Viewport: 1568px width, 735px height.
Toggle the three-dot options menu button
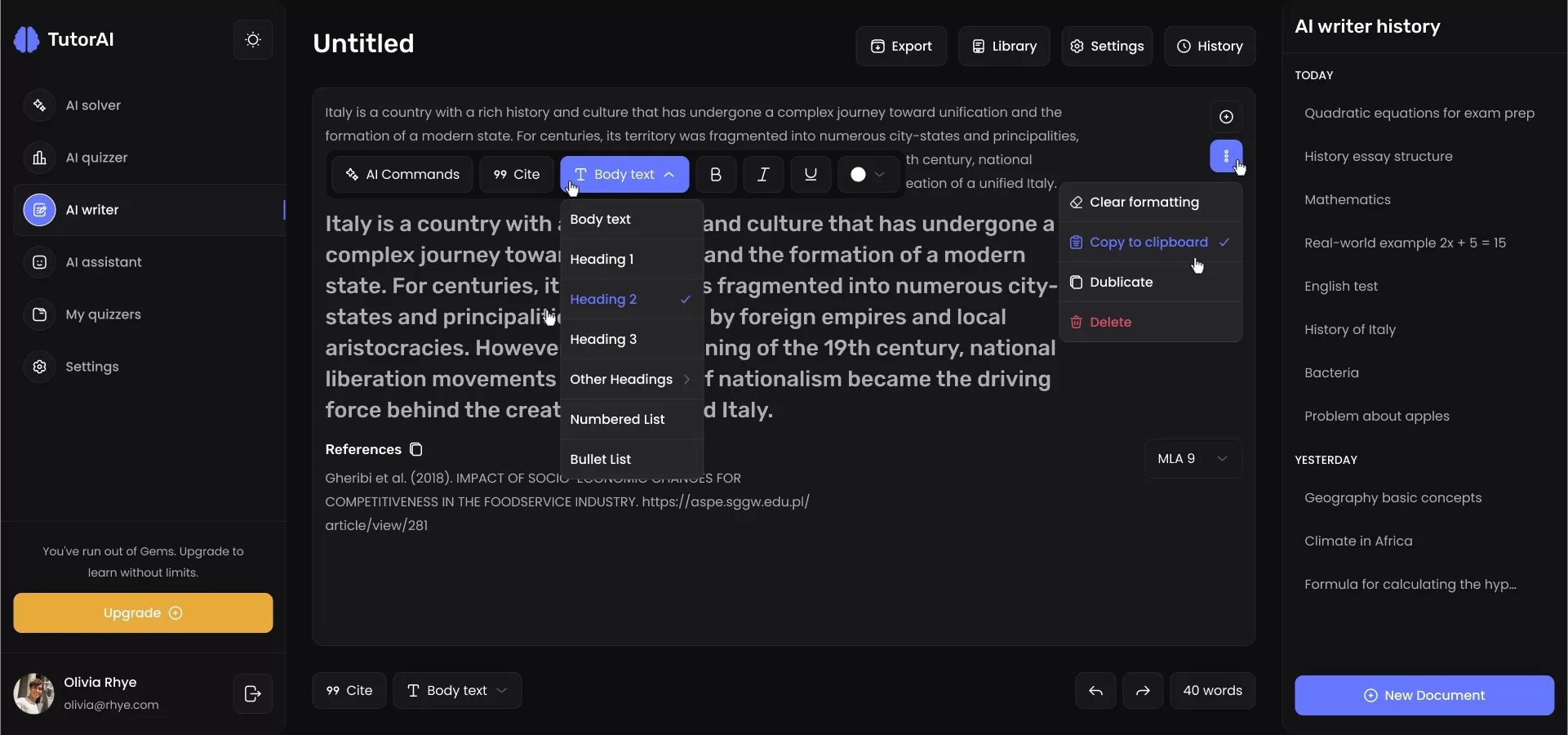pyautogui.click(x=1225, y=156)
